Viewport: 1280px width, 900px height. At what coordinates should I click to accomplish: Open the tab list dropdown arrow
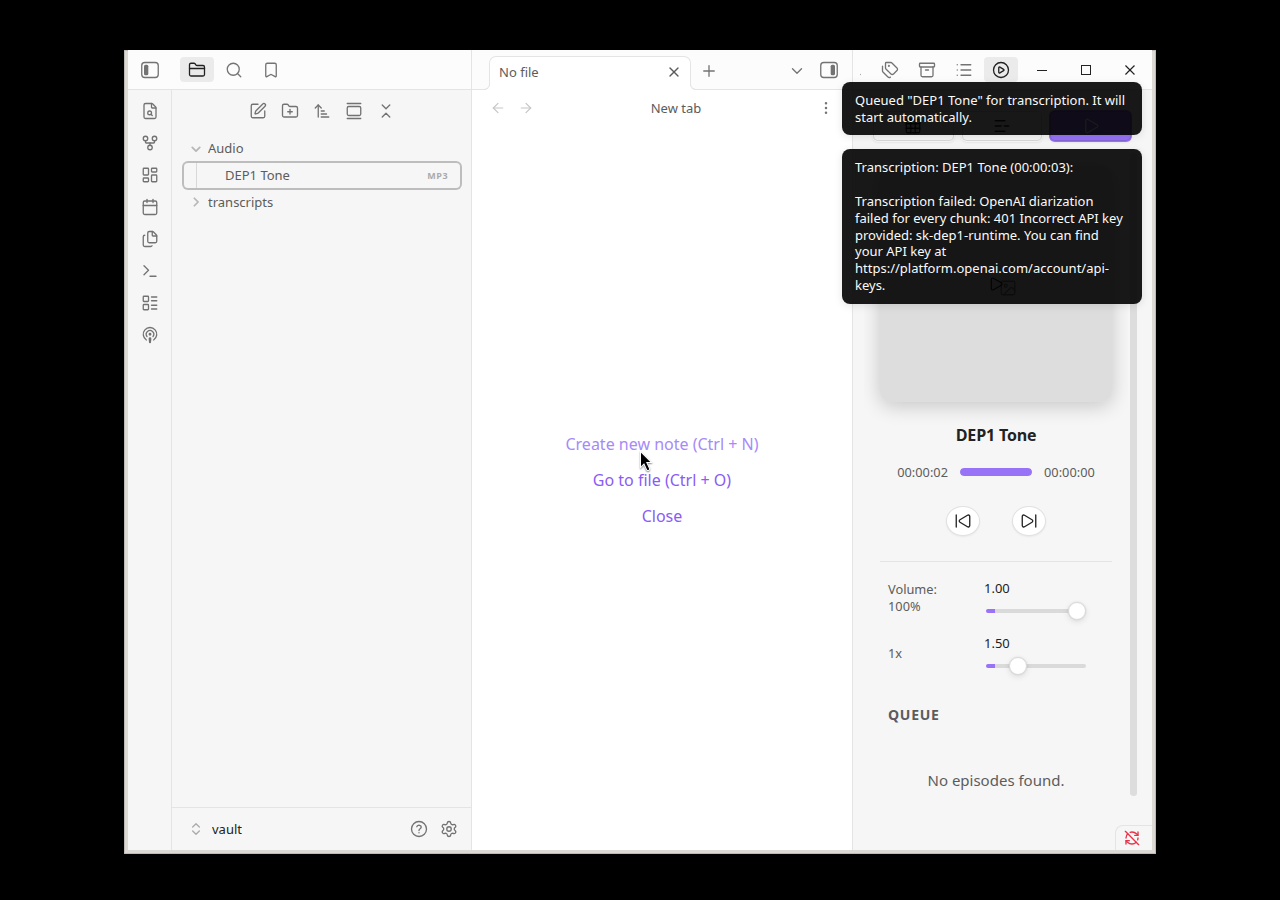pyautogui.click(x=797, y=71)
